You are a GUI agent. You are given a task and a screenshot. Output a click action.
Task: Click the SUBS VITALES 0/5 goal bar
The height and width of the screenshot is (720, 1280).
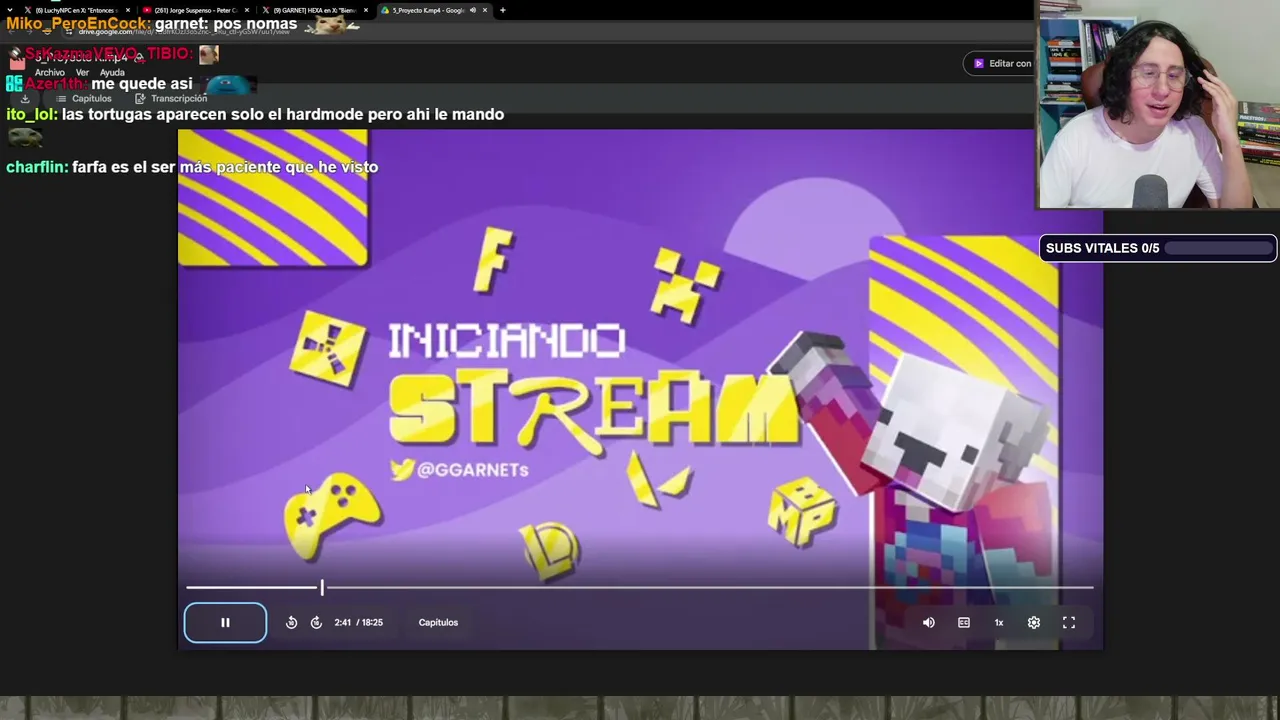(1158, 248)
